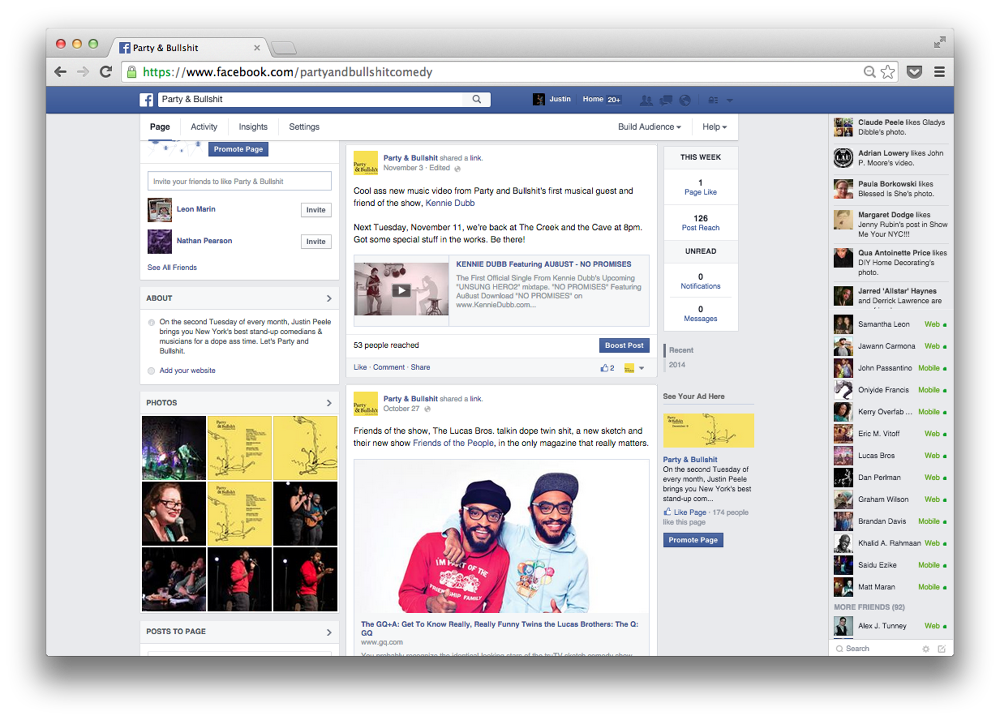The height and width of the screenshot is (720, 1000).
Task: Click the Recent timeline marker
Action: click(681, 350)
